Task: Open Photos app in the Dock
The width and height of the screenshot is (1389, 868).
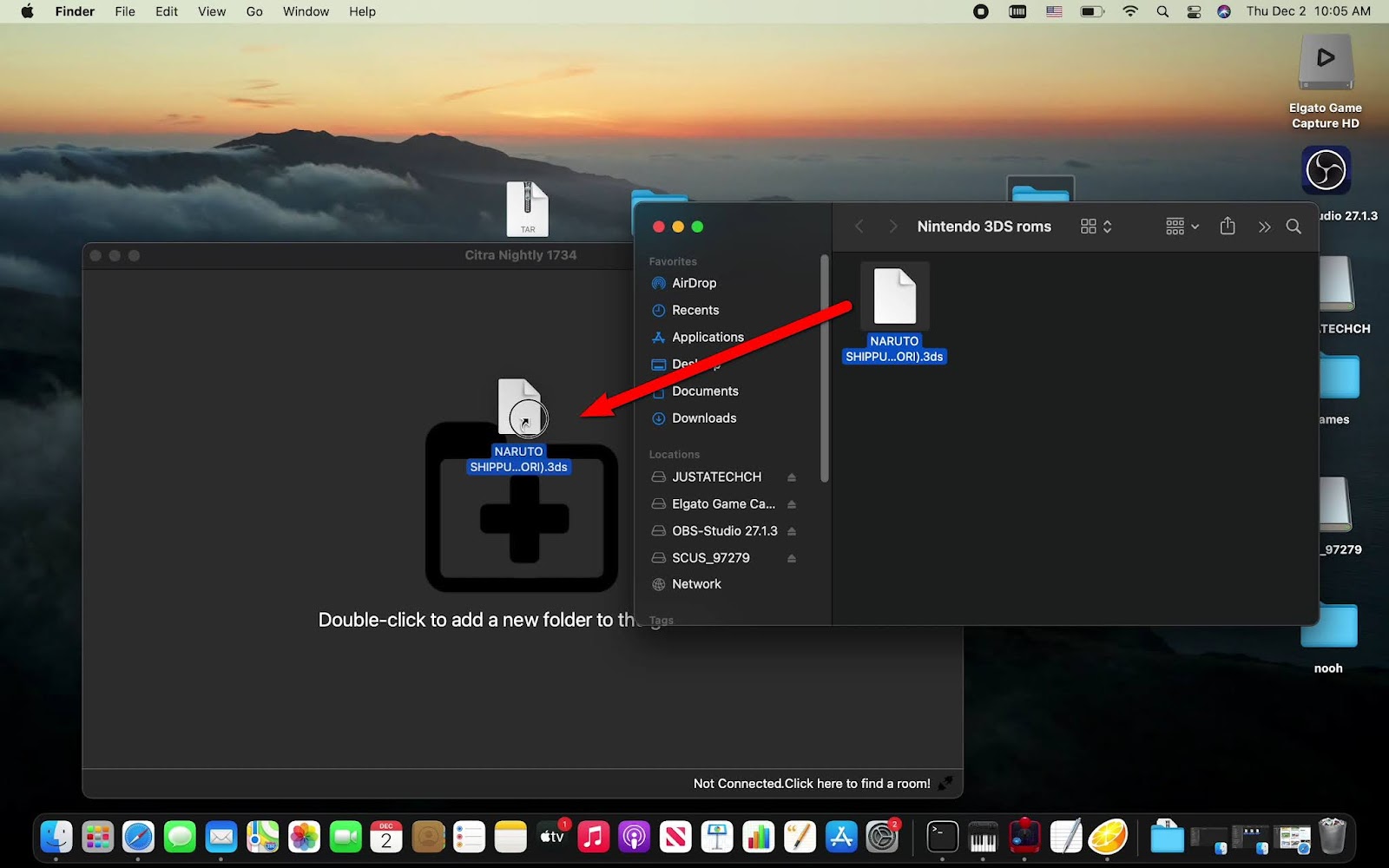Action: [304, 838]
